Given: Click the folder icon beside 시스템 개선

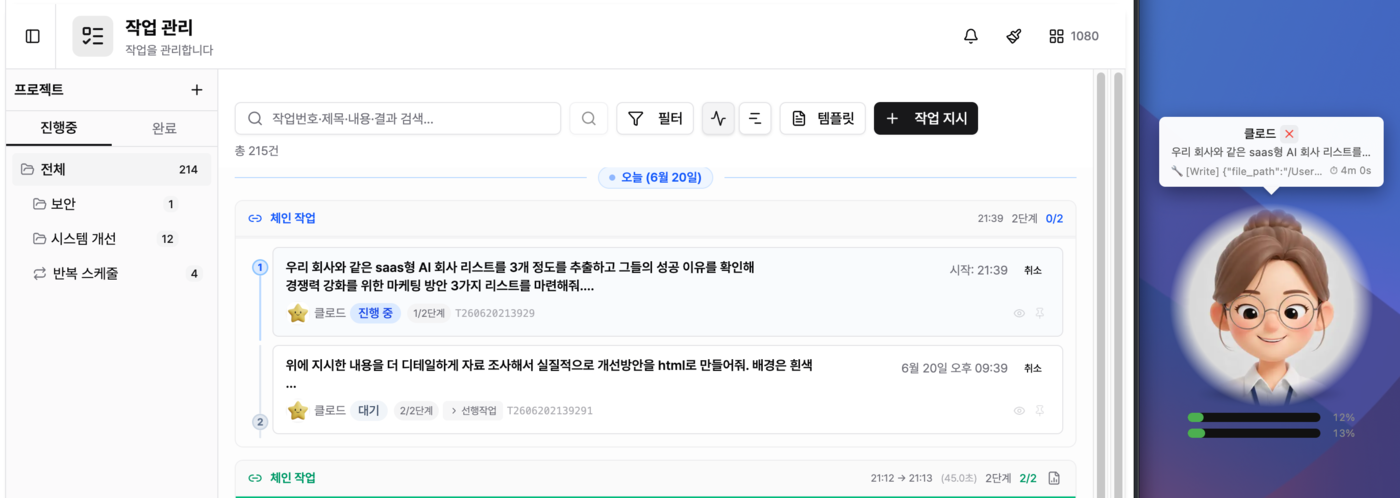Looking at the screenshot, I should click(x=40, y=239).
